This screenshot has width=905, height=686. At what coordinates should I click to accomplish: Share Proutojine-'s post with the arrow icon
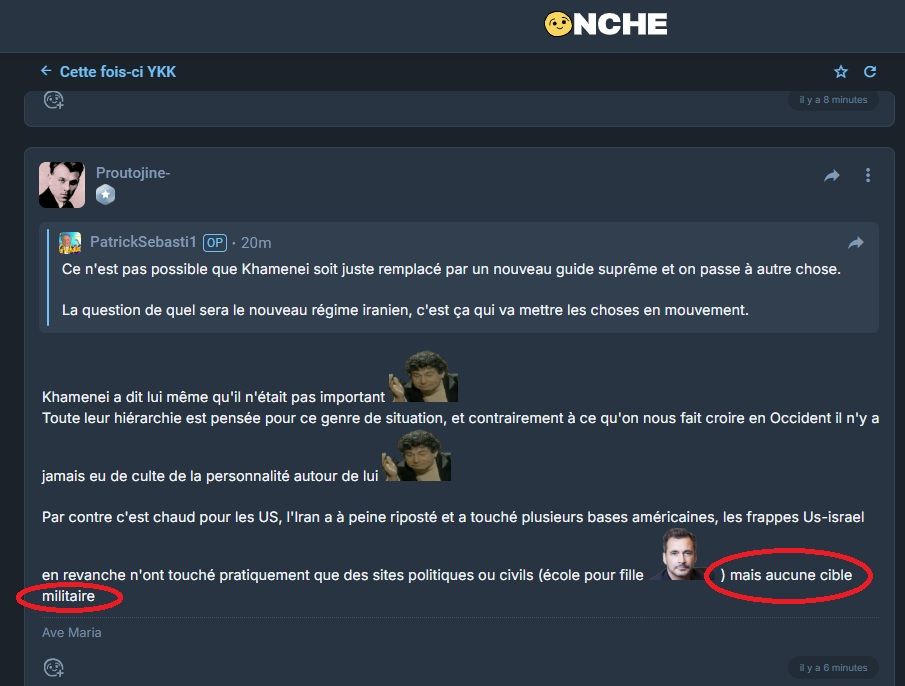click(832, 175)
